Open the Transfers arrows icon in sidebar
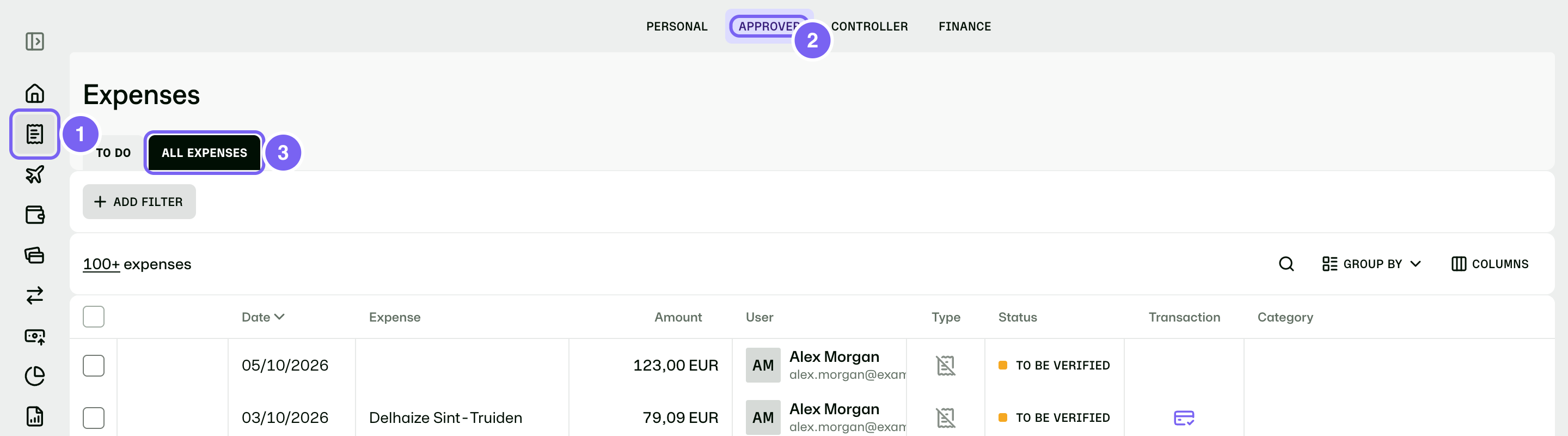This screenshot has height=436, width=1568. pyautogui.click(x=35, y=295)
